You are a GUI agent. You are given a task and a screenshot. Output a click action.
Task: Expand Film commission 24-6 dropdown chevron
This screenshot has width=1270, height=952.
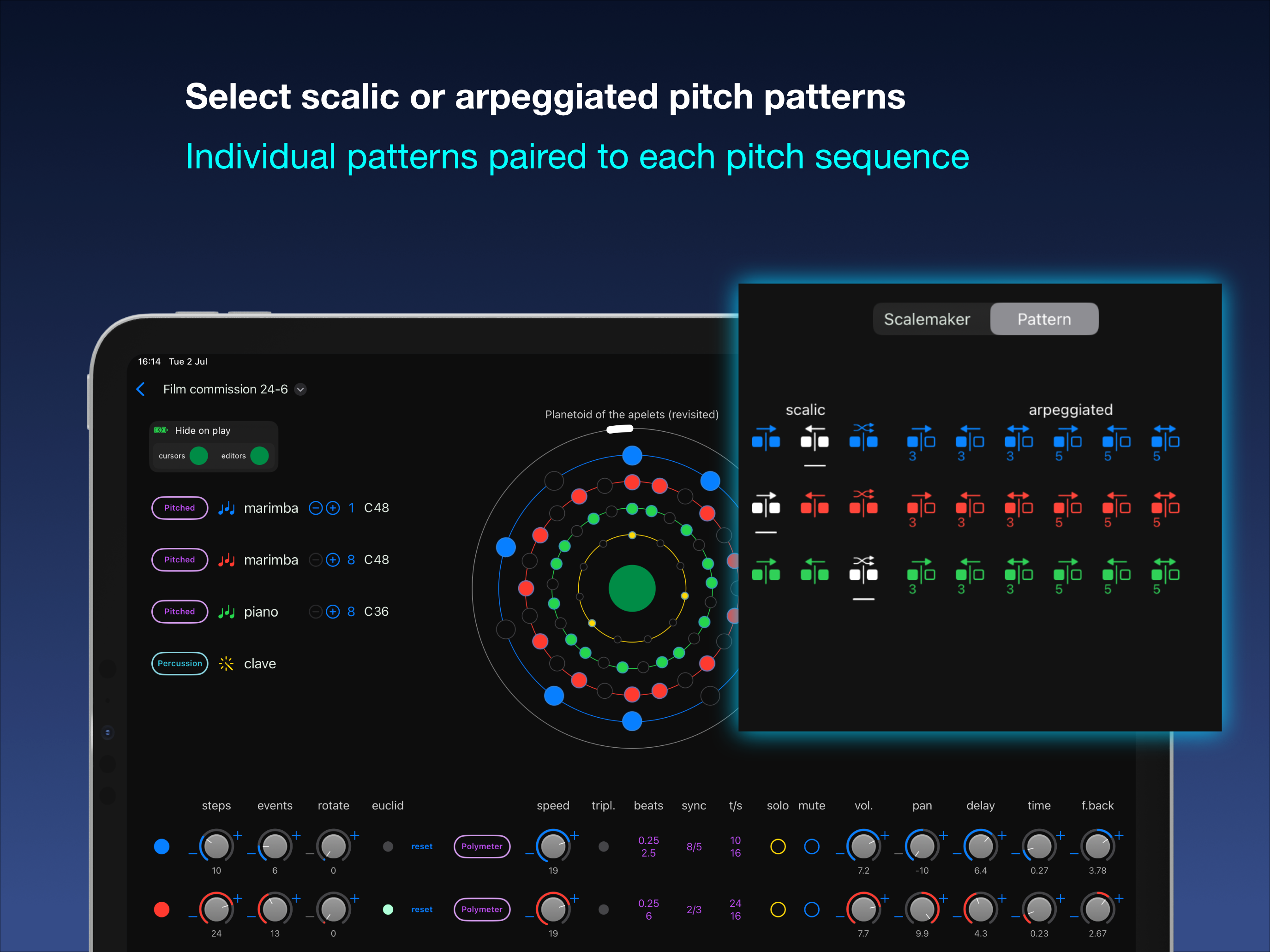tap(300, 390)
